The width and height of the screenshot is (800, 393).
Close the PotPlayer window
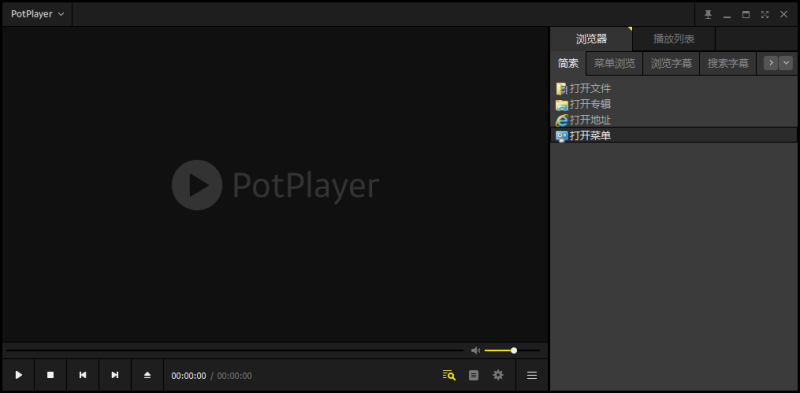click(x=784, y=14)
